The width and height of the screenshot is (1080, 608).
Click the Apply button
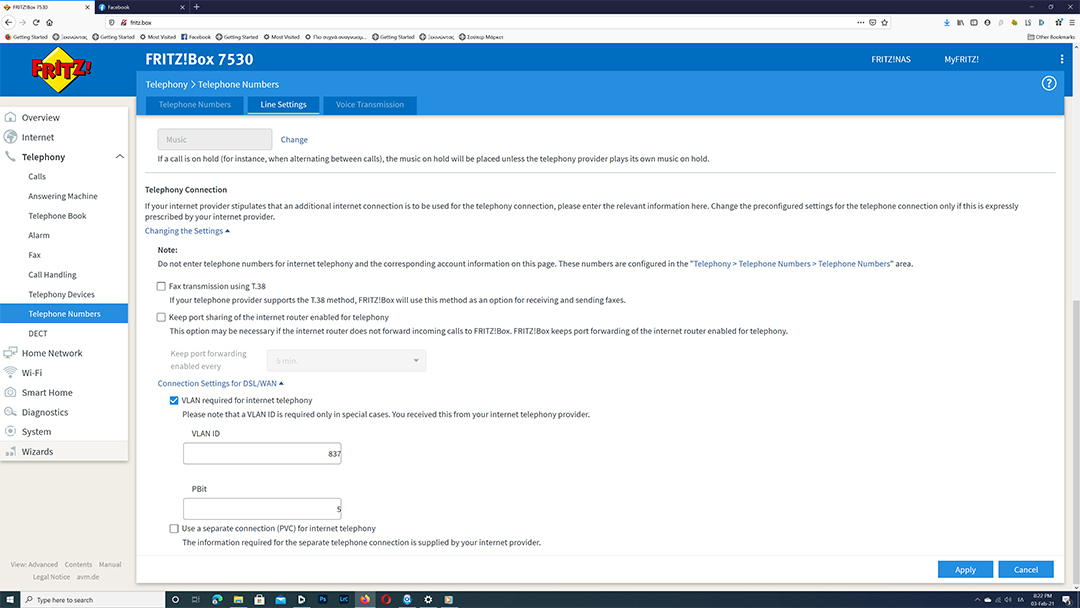point(965,569)
